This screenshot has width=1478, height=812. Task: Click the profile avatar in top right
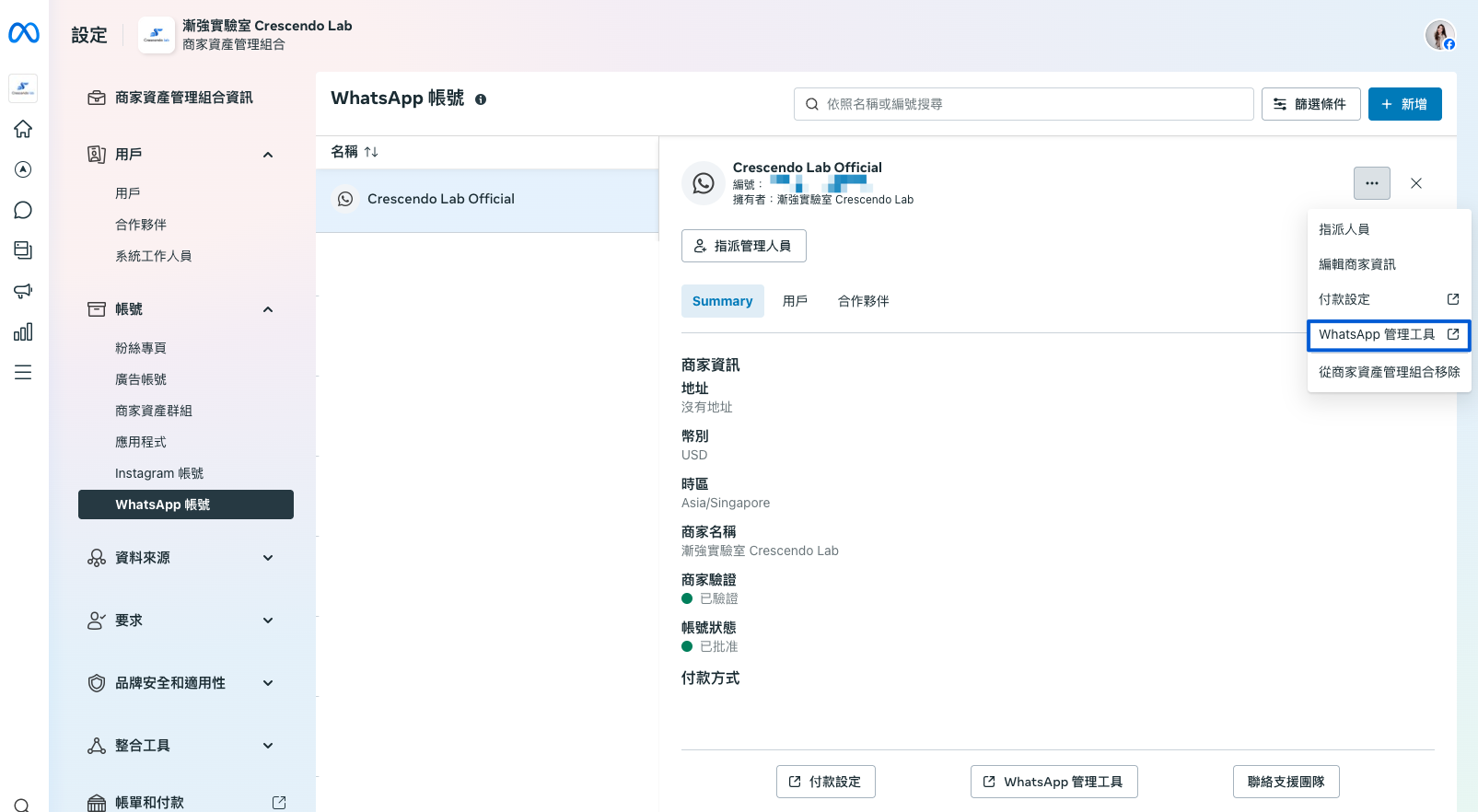pyautogui.click(x=1439, y=35)
